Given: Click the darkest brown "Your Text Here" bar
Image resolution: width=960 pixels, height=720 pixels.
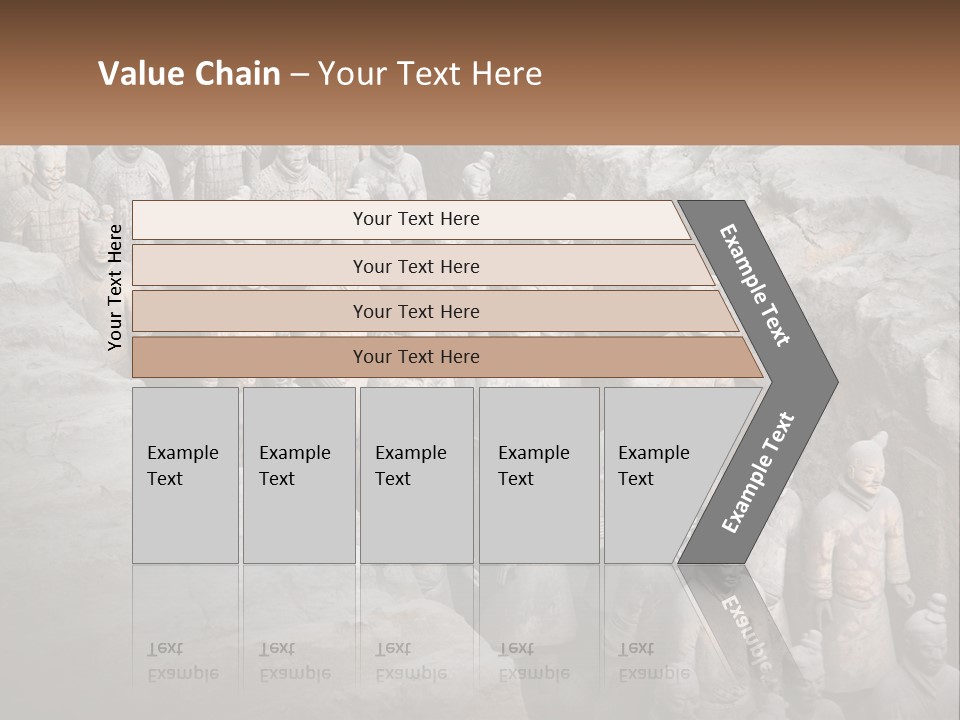Looking at the screenshot, I should (416, 357).
